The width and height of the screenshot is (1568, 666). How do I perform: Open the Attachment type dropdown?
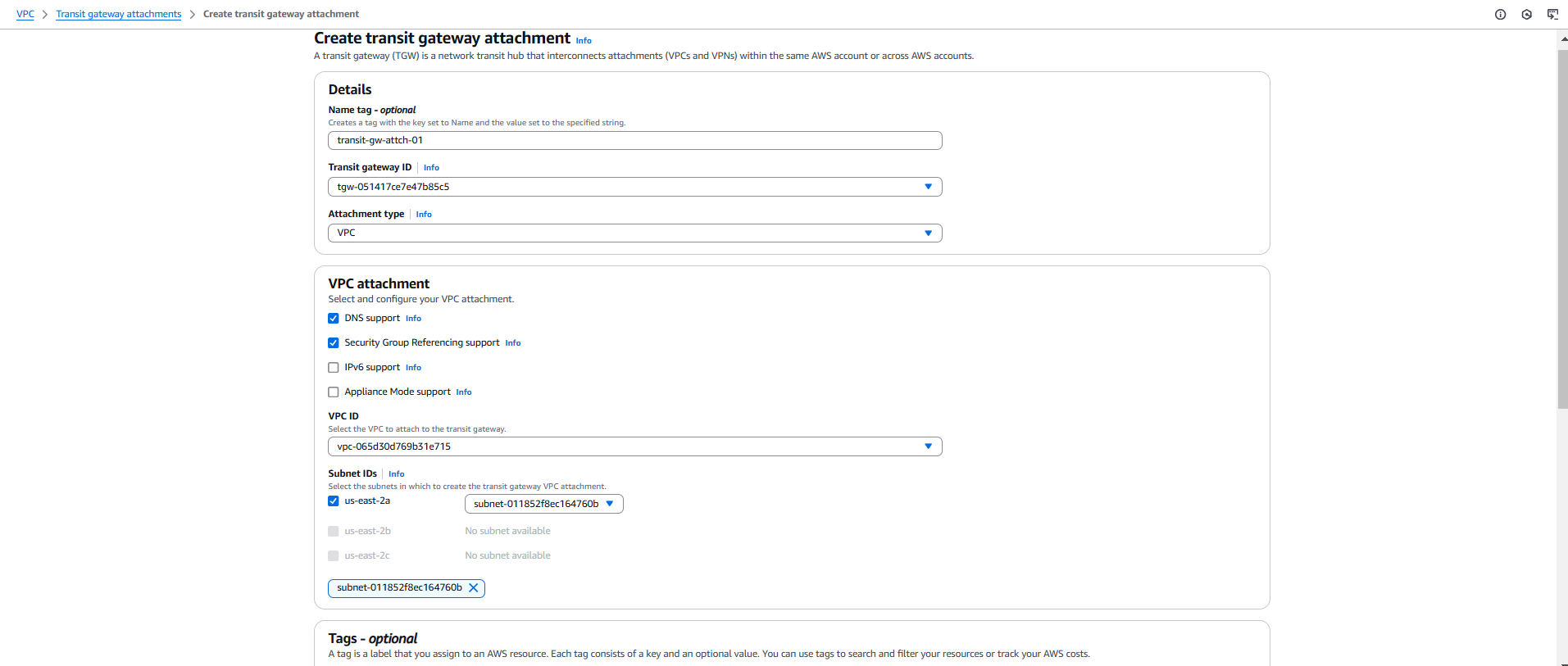(x=635, y=233)
